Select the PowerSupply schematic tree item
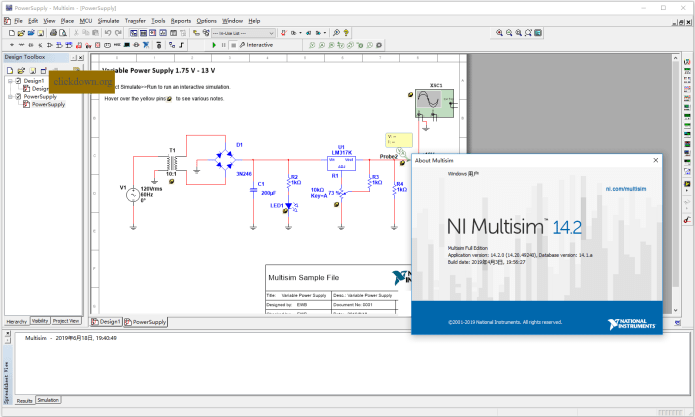This screenshot has width=695, height=417. (x=48, y=104)
